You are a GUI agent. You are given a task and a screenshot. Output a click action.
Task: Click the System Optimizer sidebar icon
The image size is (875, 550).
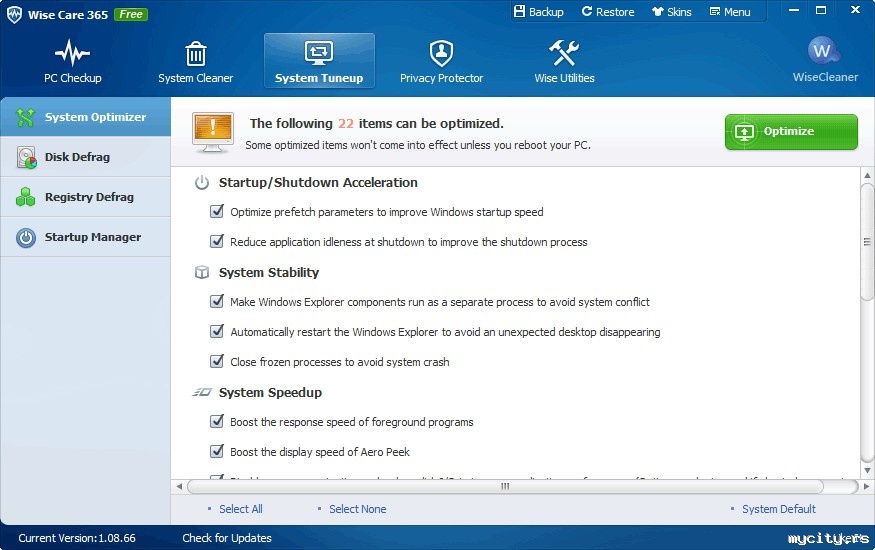(25, 117)
